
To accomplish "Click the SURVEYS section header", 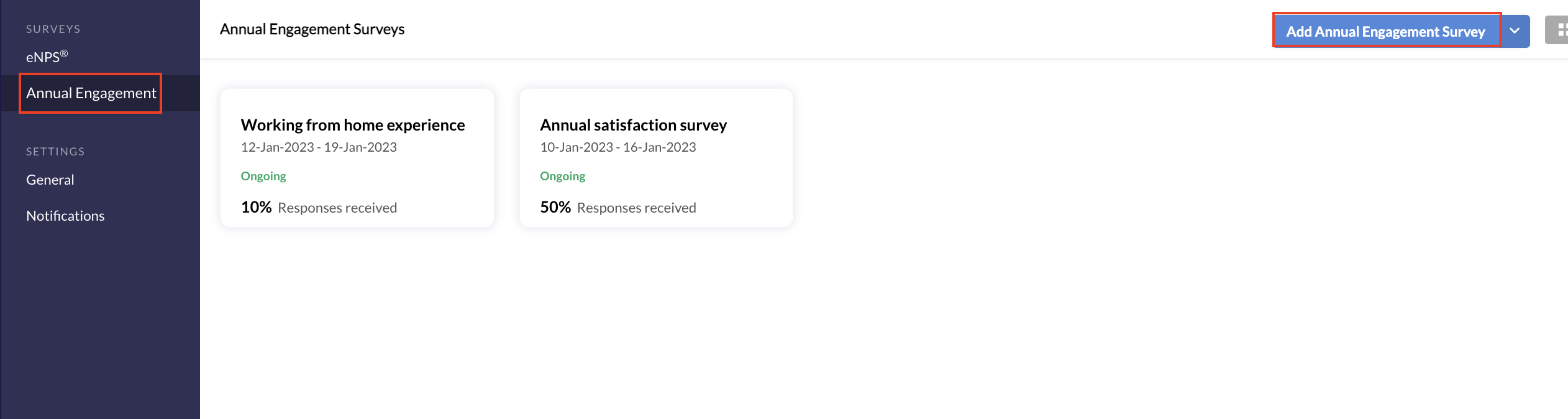I will tap(53, 29).
